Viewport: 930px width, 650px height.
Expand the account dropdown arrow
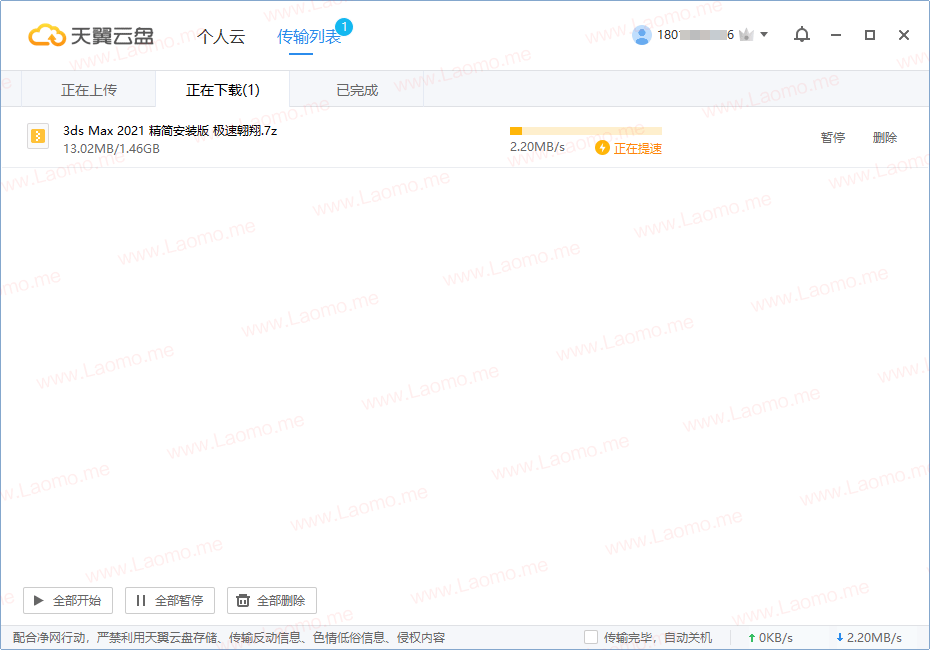point(764,34)
